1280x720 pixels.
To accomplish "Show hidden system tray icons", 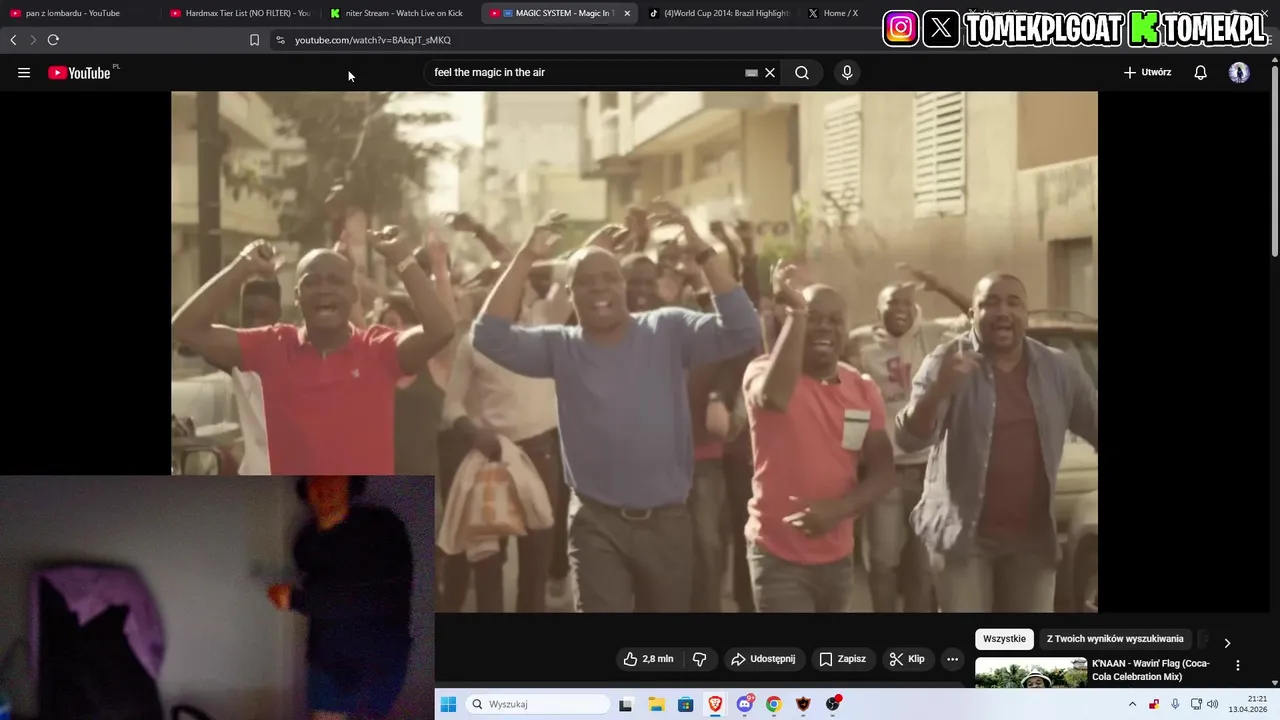I will pos(1132,704).
